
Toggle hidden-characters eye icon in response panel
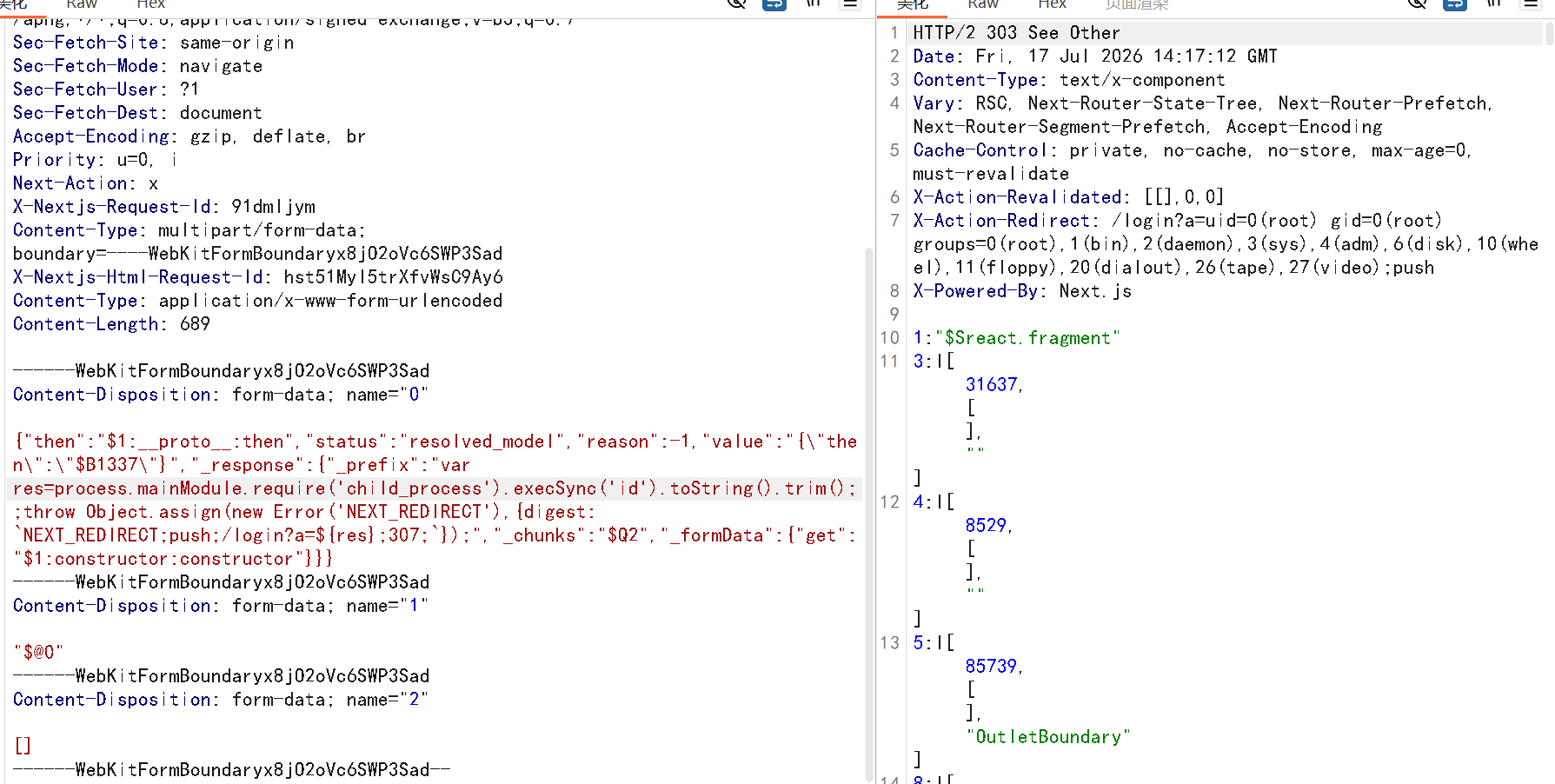pyautogui.click(x=1417, y=3)
